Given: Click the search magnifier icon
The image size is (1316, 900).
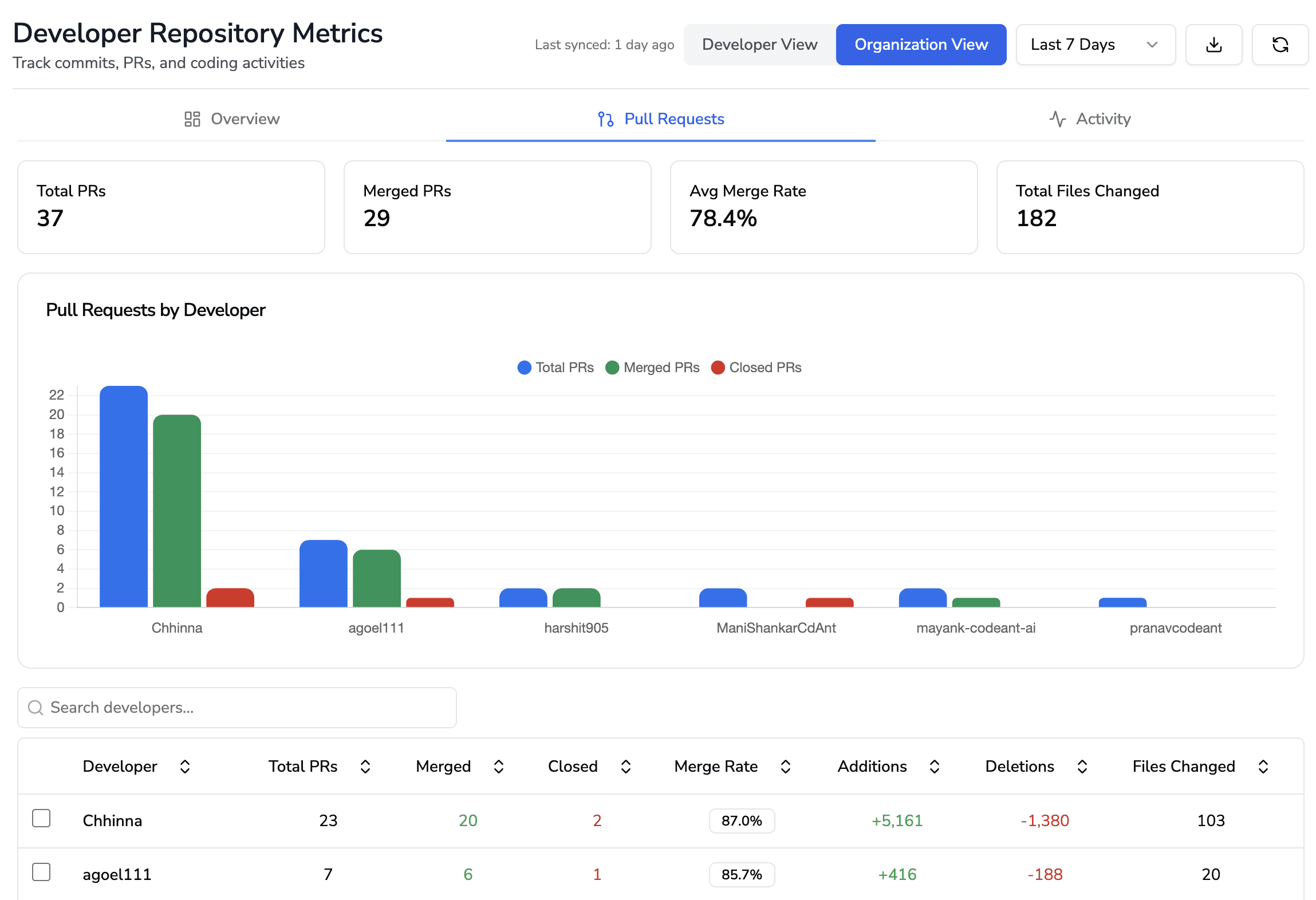Looking at the screenshot, I should [x=36, y=708].
